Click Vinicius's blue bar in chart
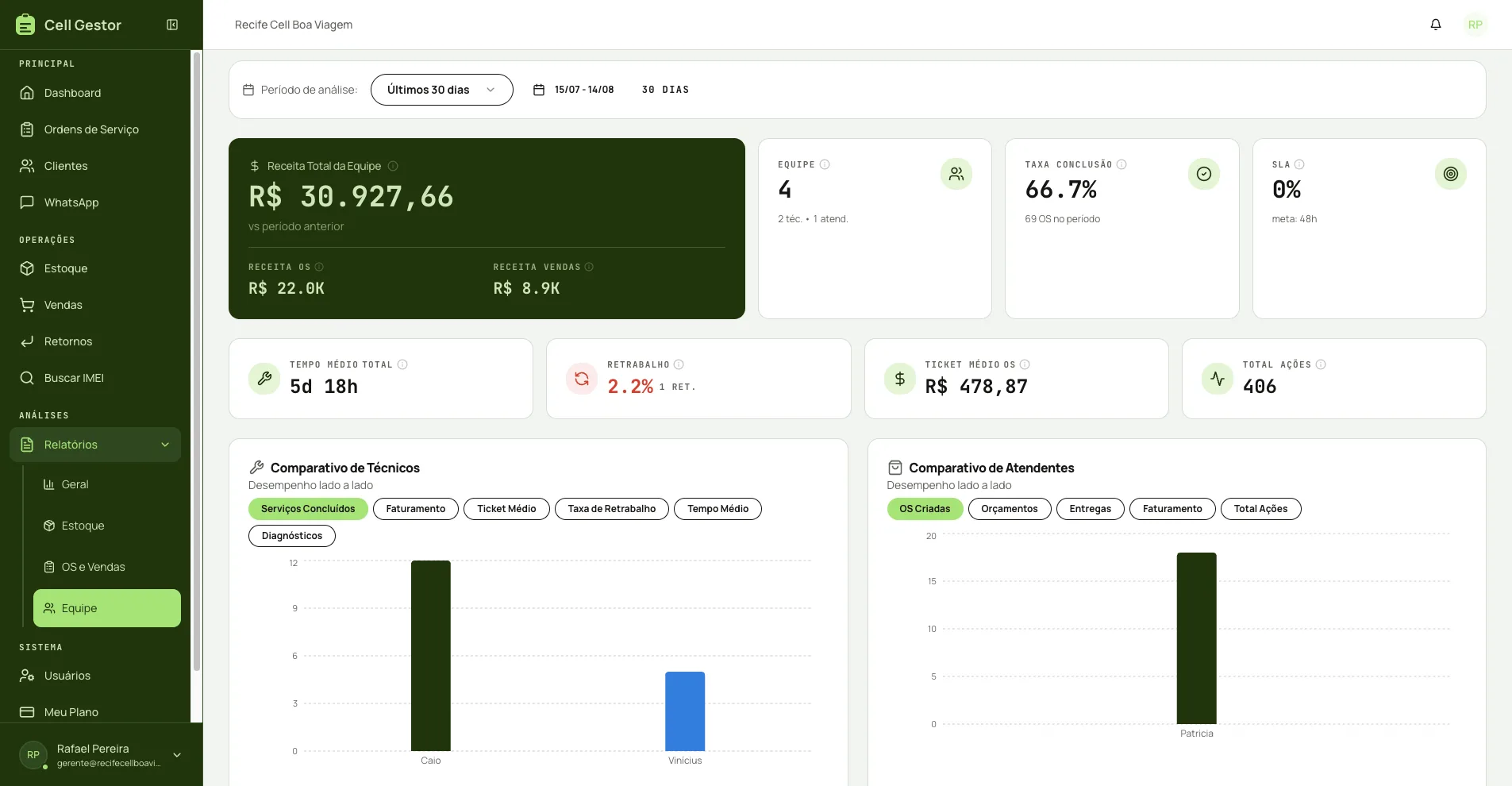1512x786 pixels. tap(685, 711)
